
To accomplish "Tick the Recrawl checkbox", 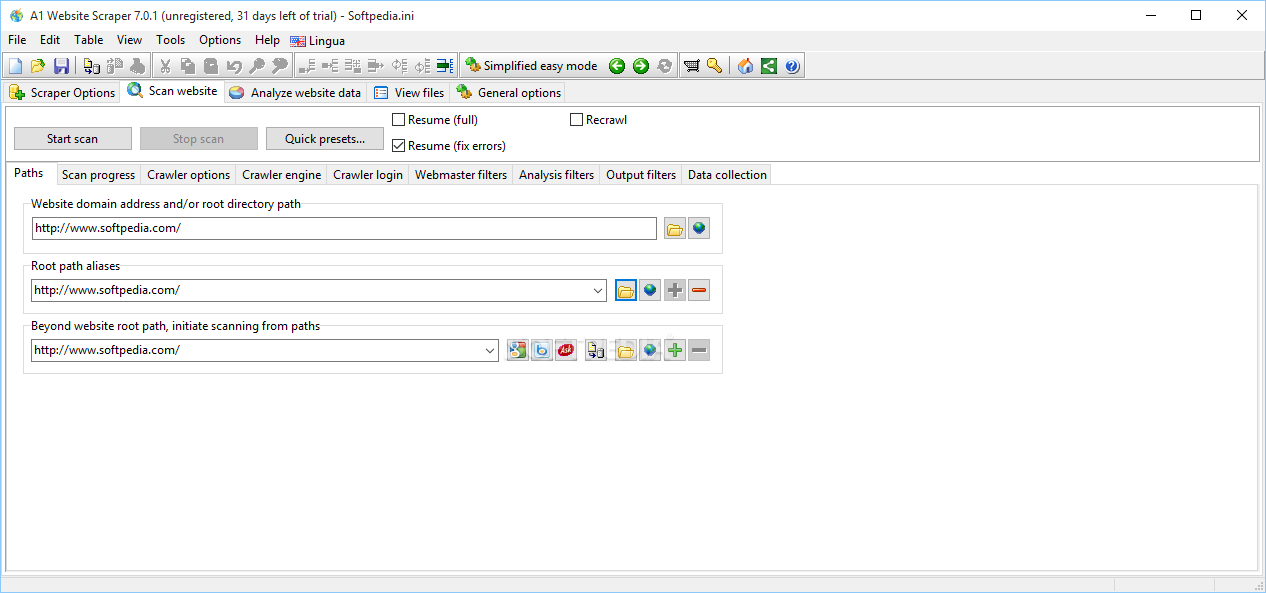I will click(576, 120).
